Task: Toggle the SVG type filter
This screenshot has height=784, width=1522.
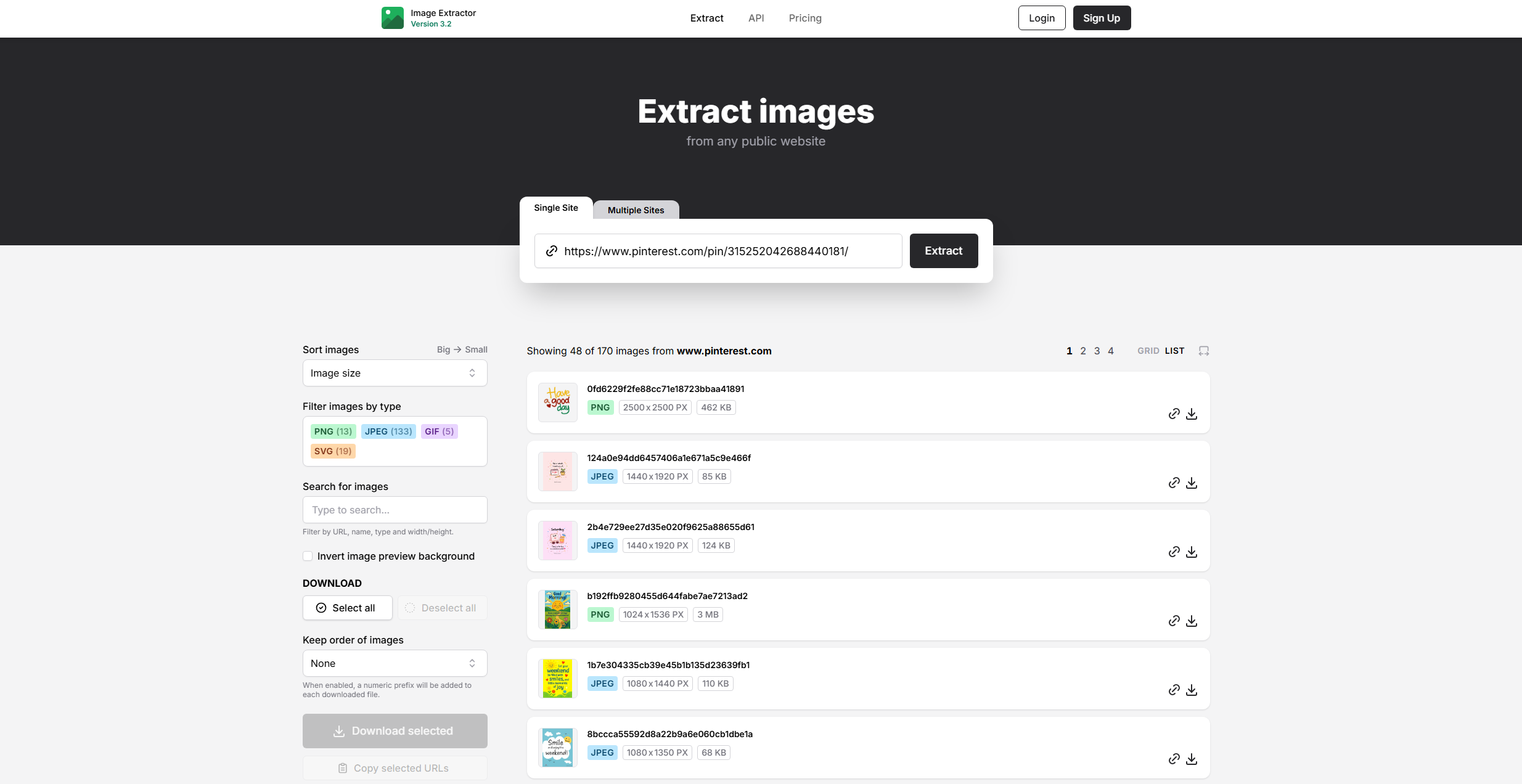Action: 333,451
